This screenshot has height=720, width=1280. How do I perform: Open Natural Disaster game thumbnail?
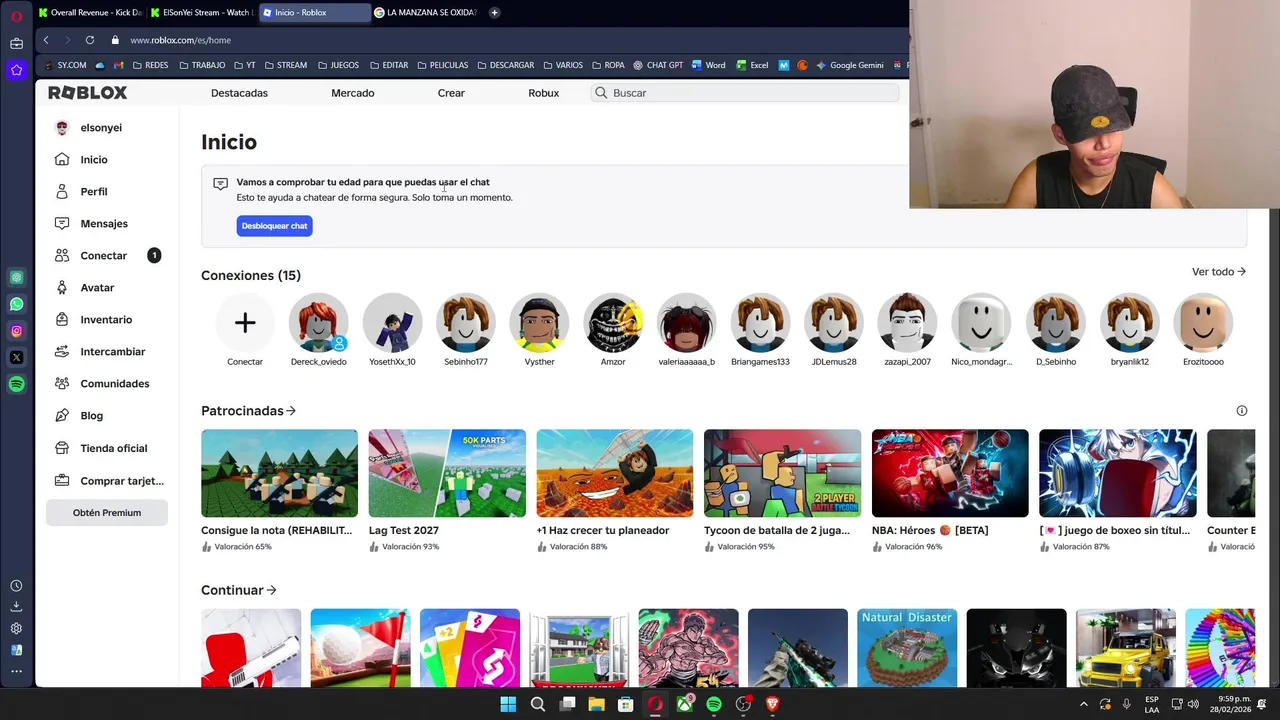click(907, 648)
